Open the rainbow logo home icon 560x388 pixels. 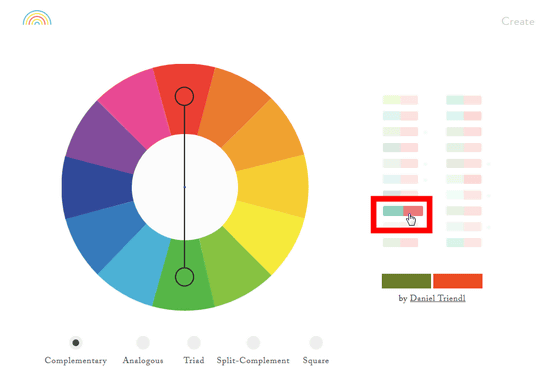(x=37, y=18)
